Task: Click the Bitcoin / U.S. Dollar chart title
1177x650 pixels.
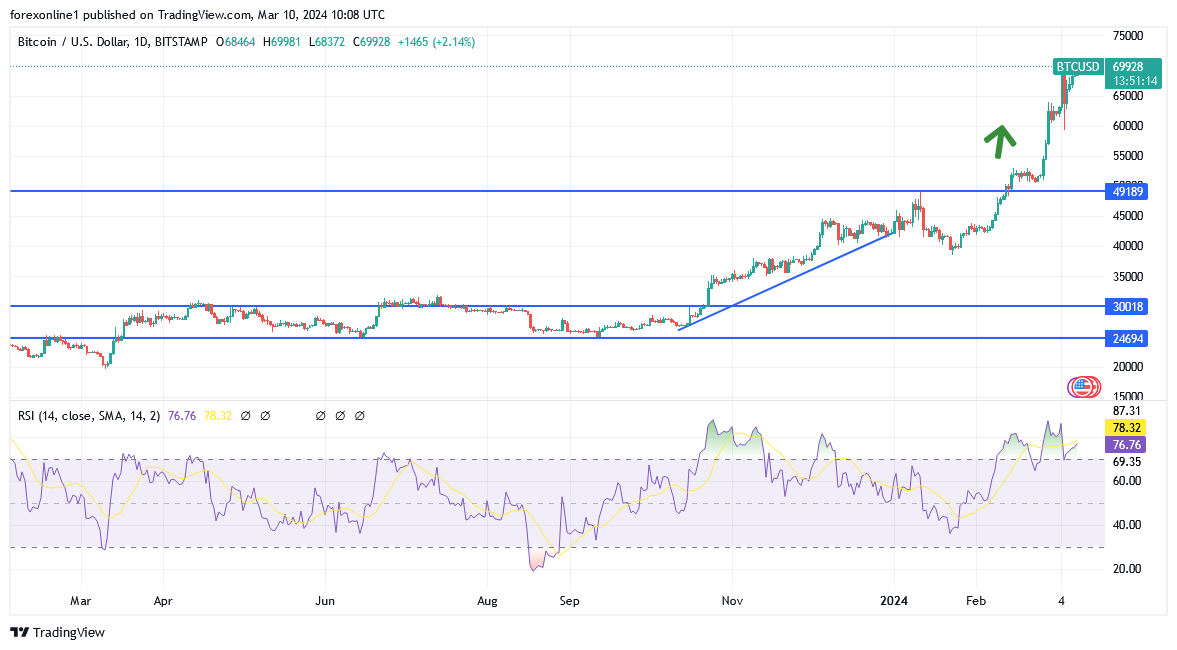Action: tap(113, 42)
